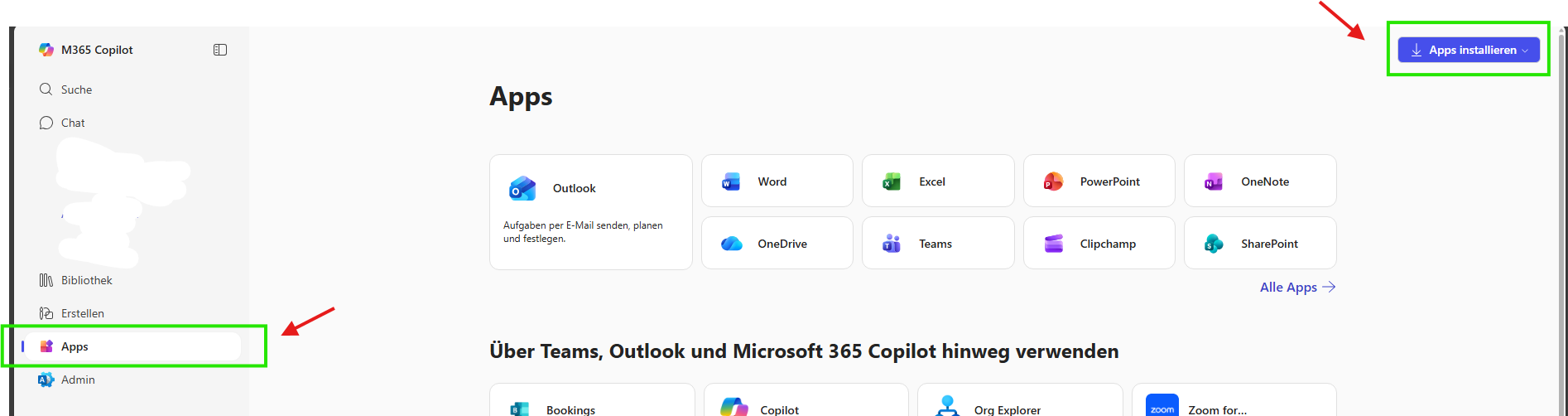1568x416 pixels.
Task: Open the Org Explorer label on its tile
Action: 1008,409
